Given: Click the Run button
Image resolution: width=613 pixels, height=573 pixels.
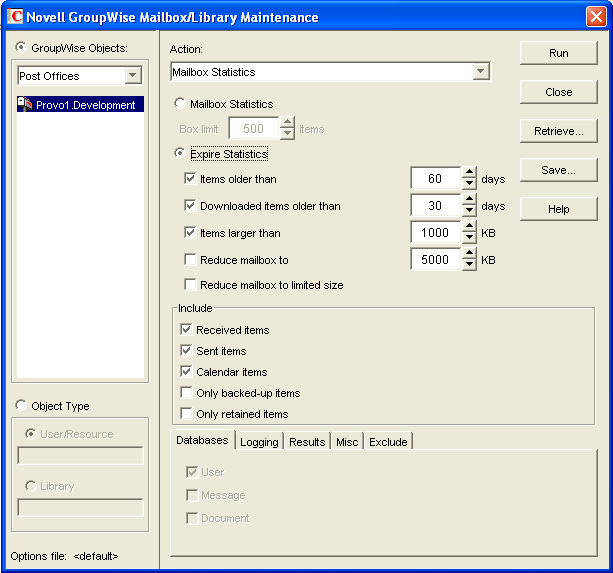Looking at the screenshot, I should (x=559, y=53).
